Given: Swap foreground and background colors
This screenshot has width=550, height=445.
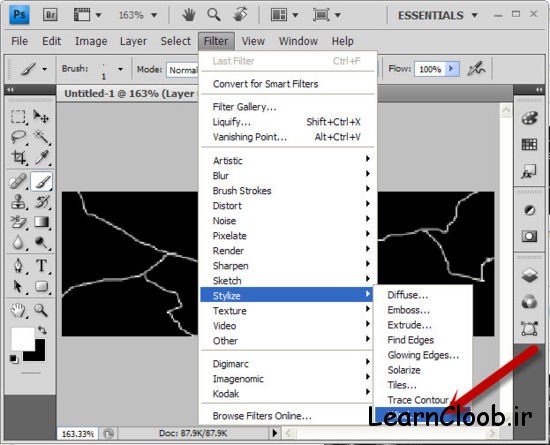Looking at the screenshot, I should [42, 330].
